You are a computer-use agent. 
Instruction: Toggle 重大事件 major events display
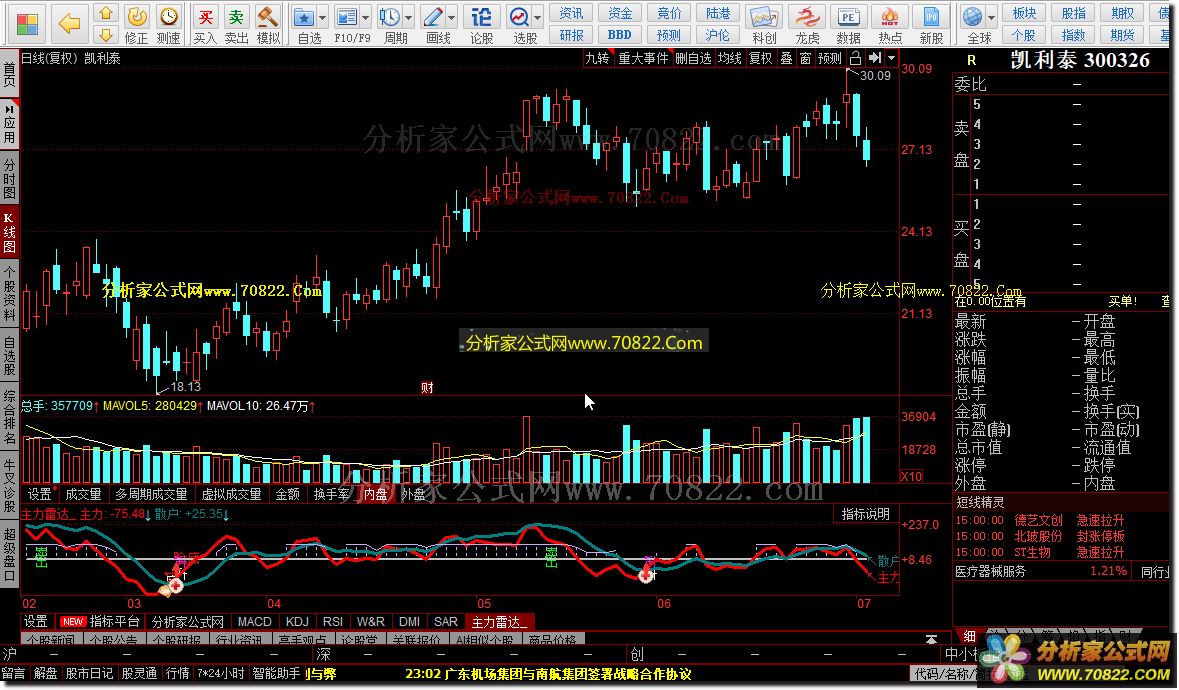tap(644, 58)
